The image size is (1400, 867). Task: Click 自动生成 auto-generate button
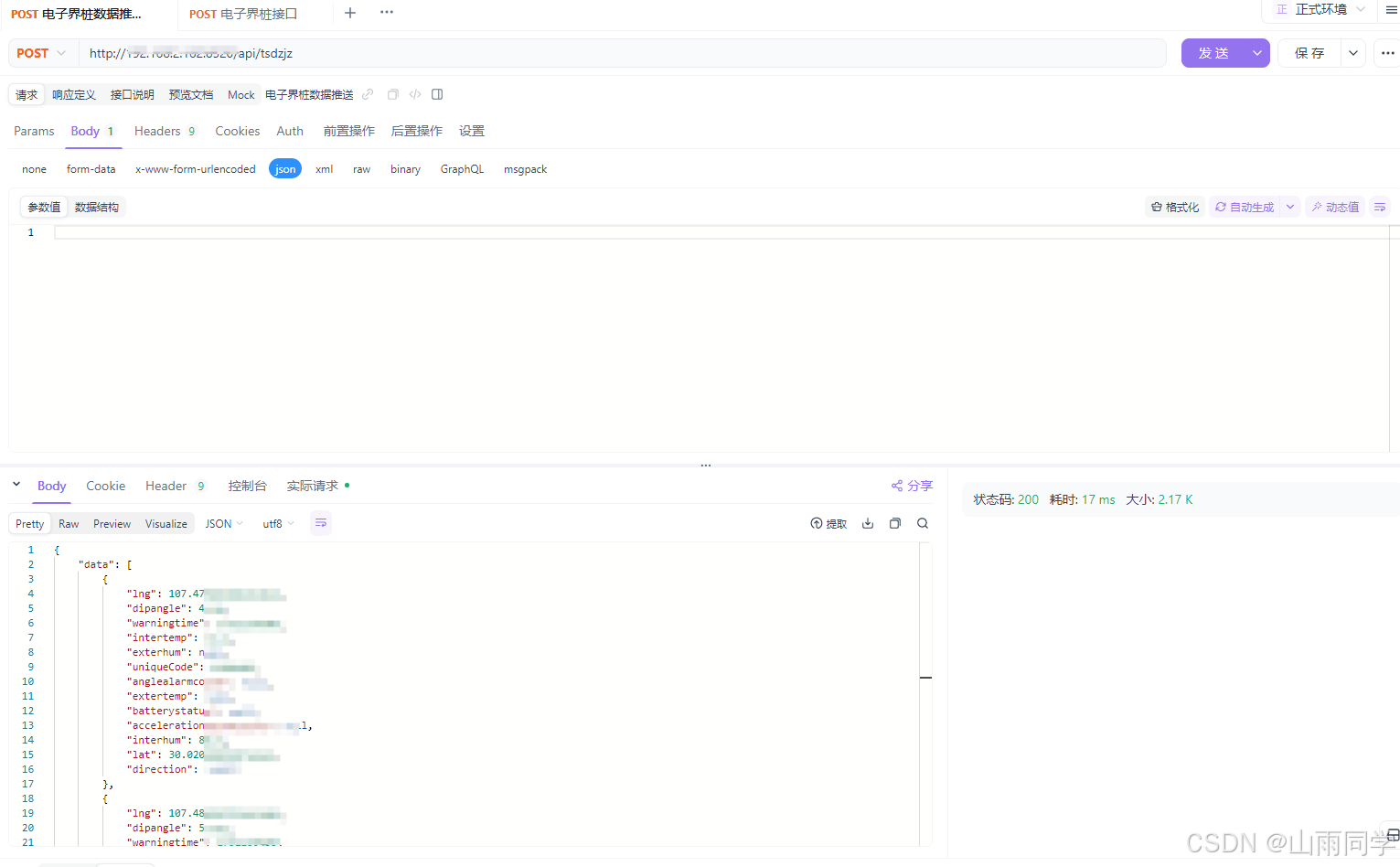[x=1245, y=208]
